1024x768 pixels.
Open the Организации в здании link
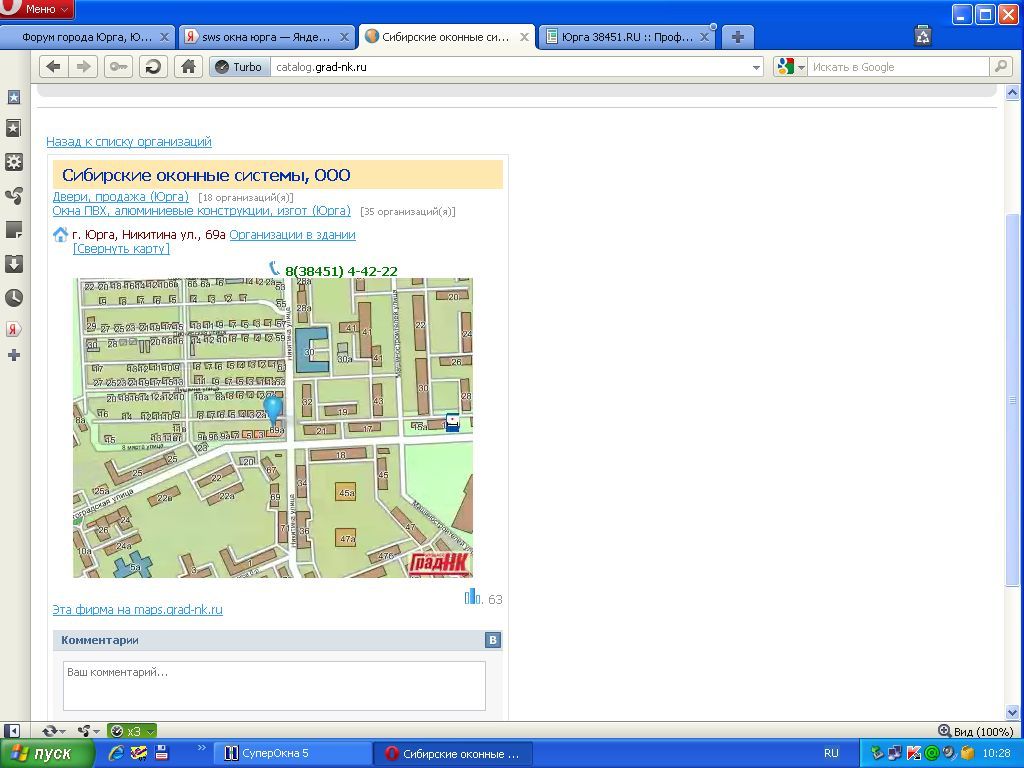(x=292, y=235)
